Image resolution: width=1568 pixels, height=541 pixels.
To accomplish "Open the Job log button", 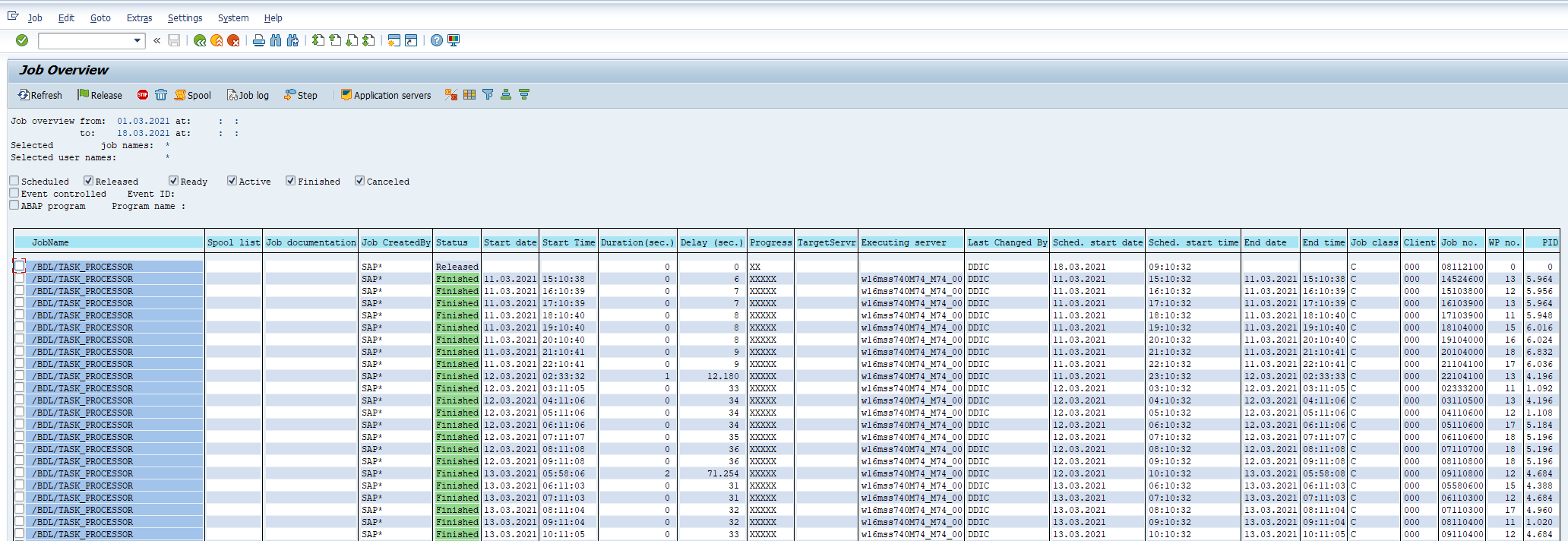I will [248, 95].
